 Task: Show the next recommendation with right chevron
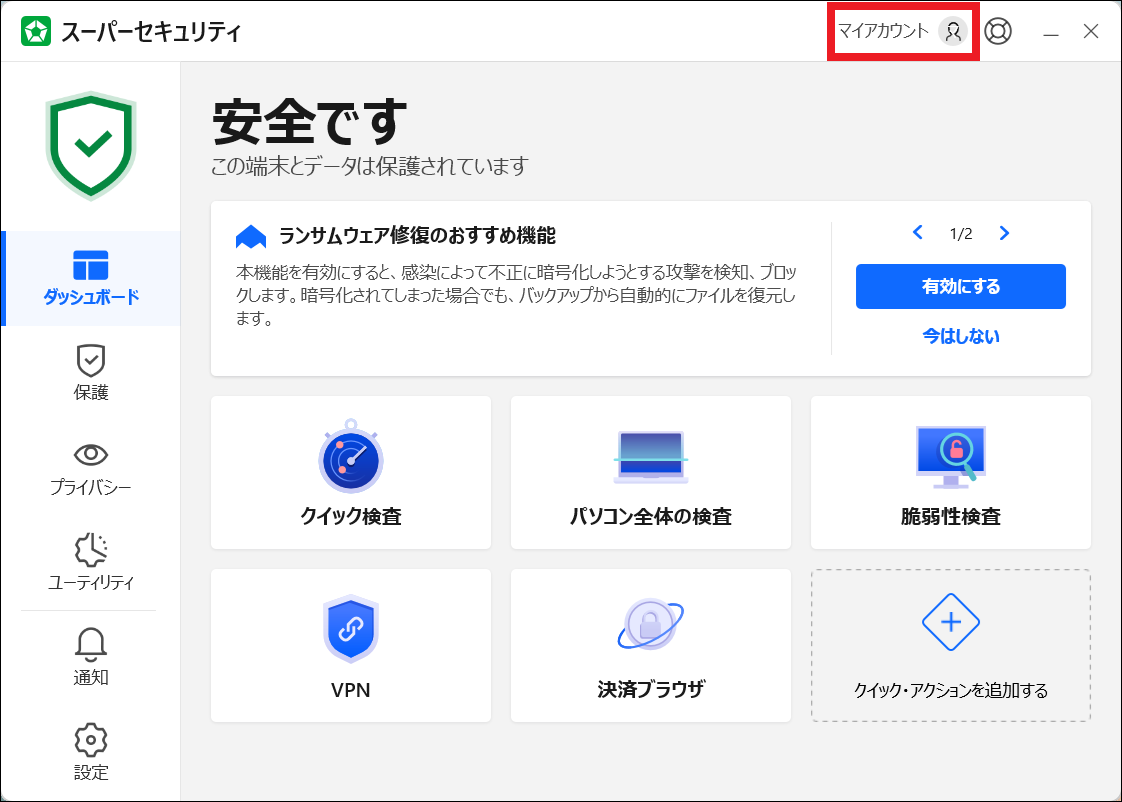point(1004,233)
